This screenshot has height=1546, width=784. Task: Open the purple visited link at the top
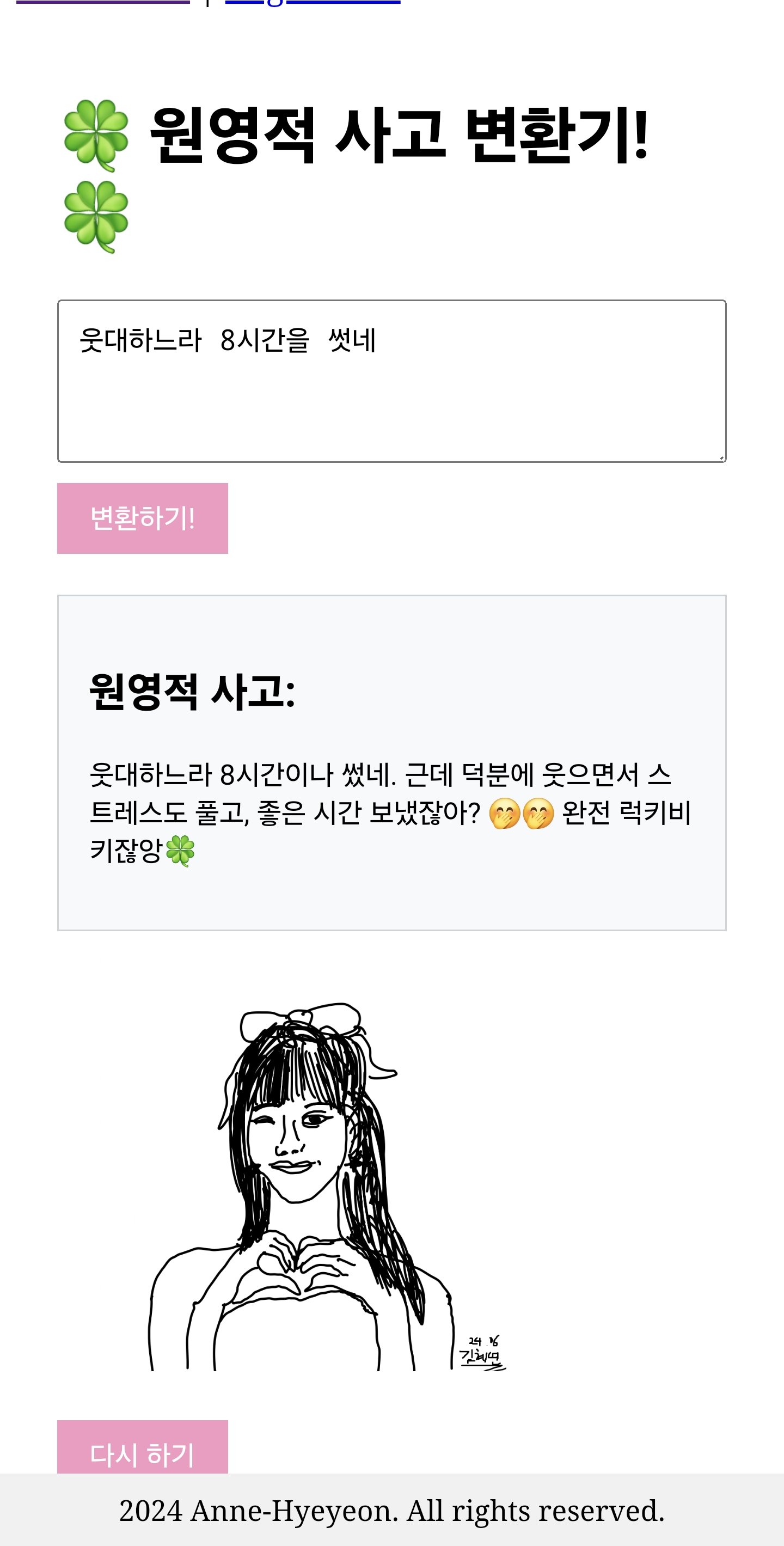[102, 2]
